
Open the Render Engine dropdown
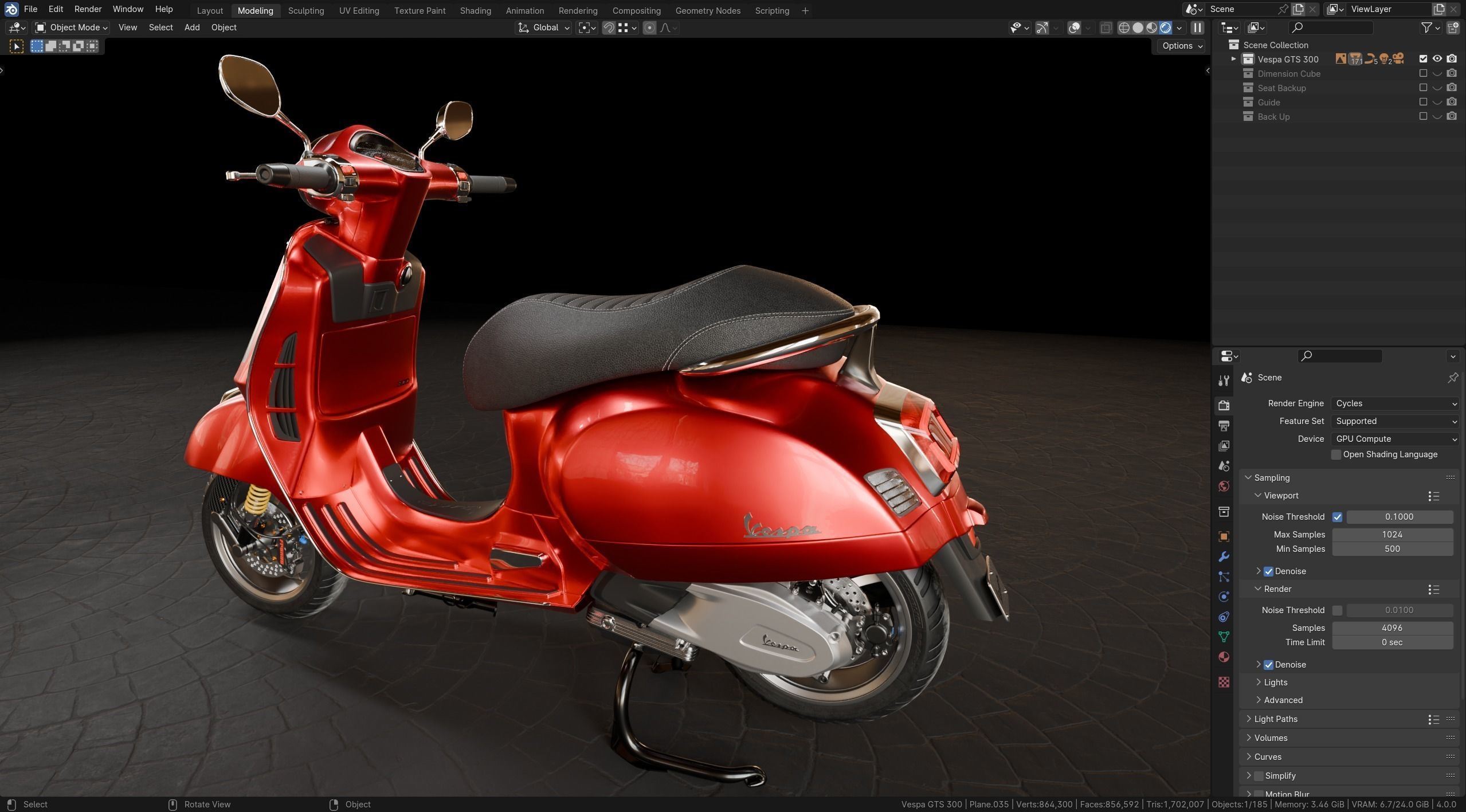point(1395,404)
